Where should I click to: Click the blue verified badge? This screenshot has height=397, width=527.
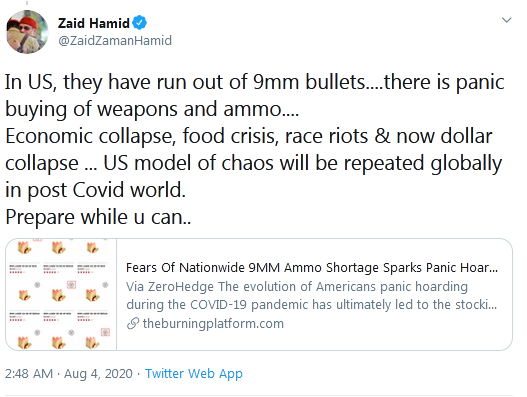[139, 23]
